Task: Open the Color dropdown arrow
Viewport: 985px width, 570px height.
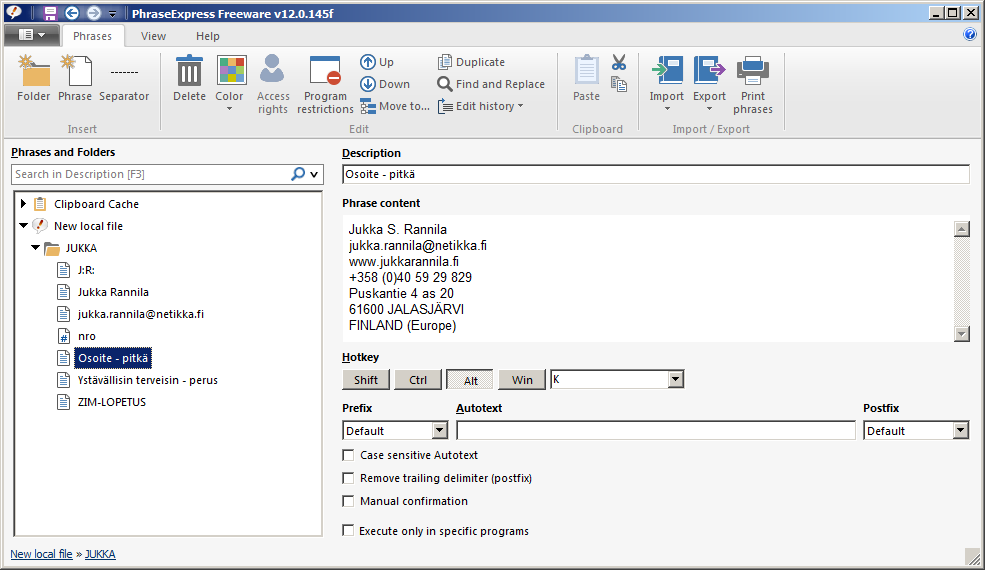Action: tap(229, 109)
